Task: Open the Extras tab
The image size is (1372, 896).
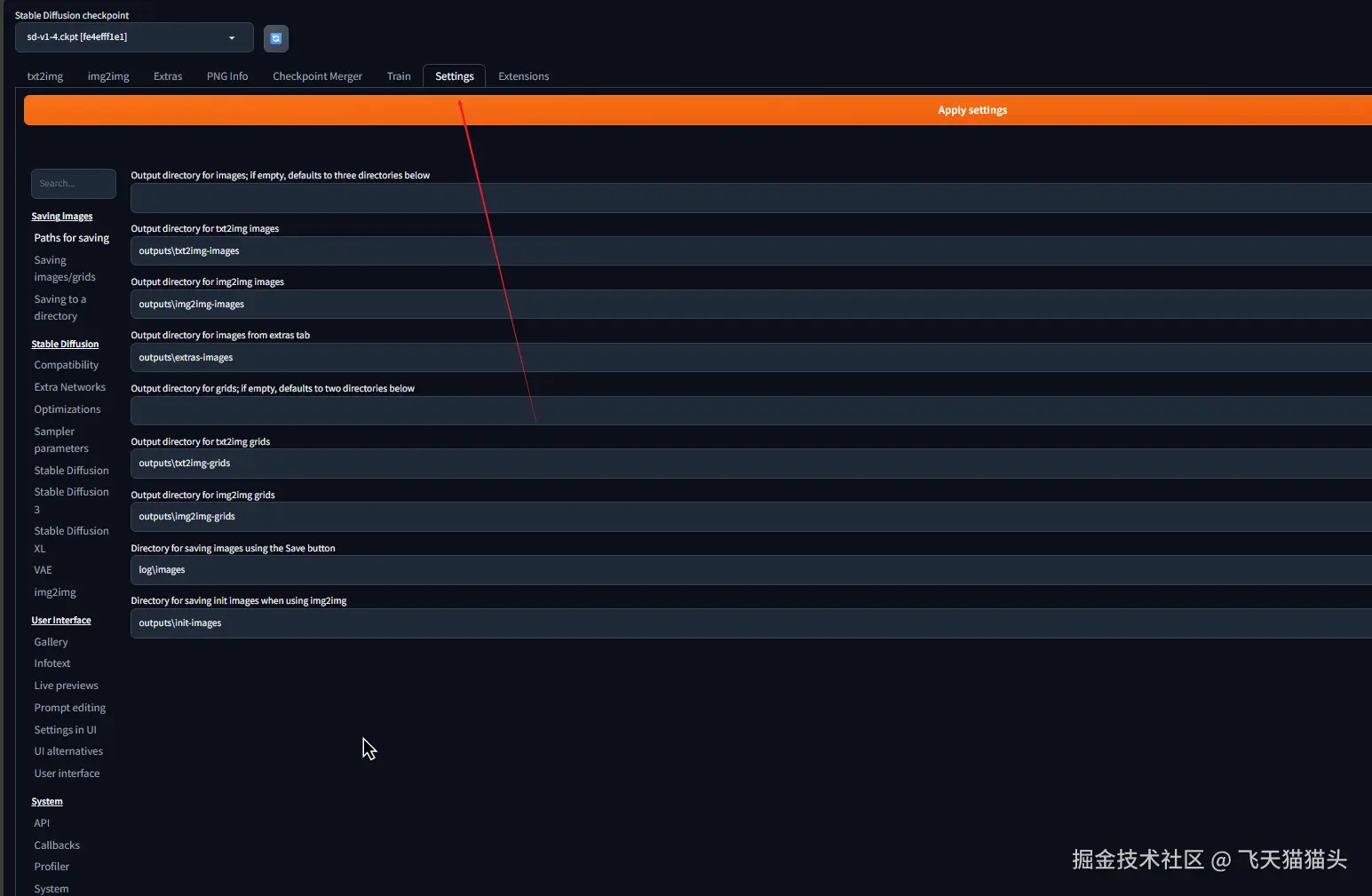Action: tap(168, 76)
